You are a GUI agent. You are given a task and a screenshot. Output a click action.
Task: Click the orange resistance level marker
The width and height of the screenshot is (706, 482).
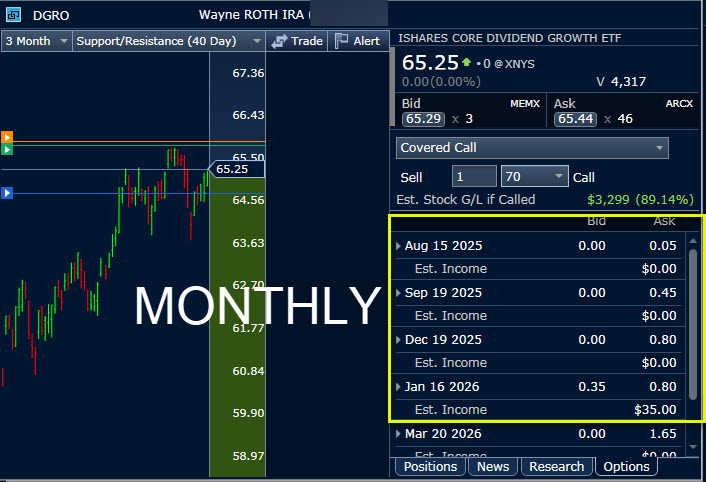pos(6,136)
